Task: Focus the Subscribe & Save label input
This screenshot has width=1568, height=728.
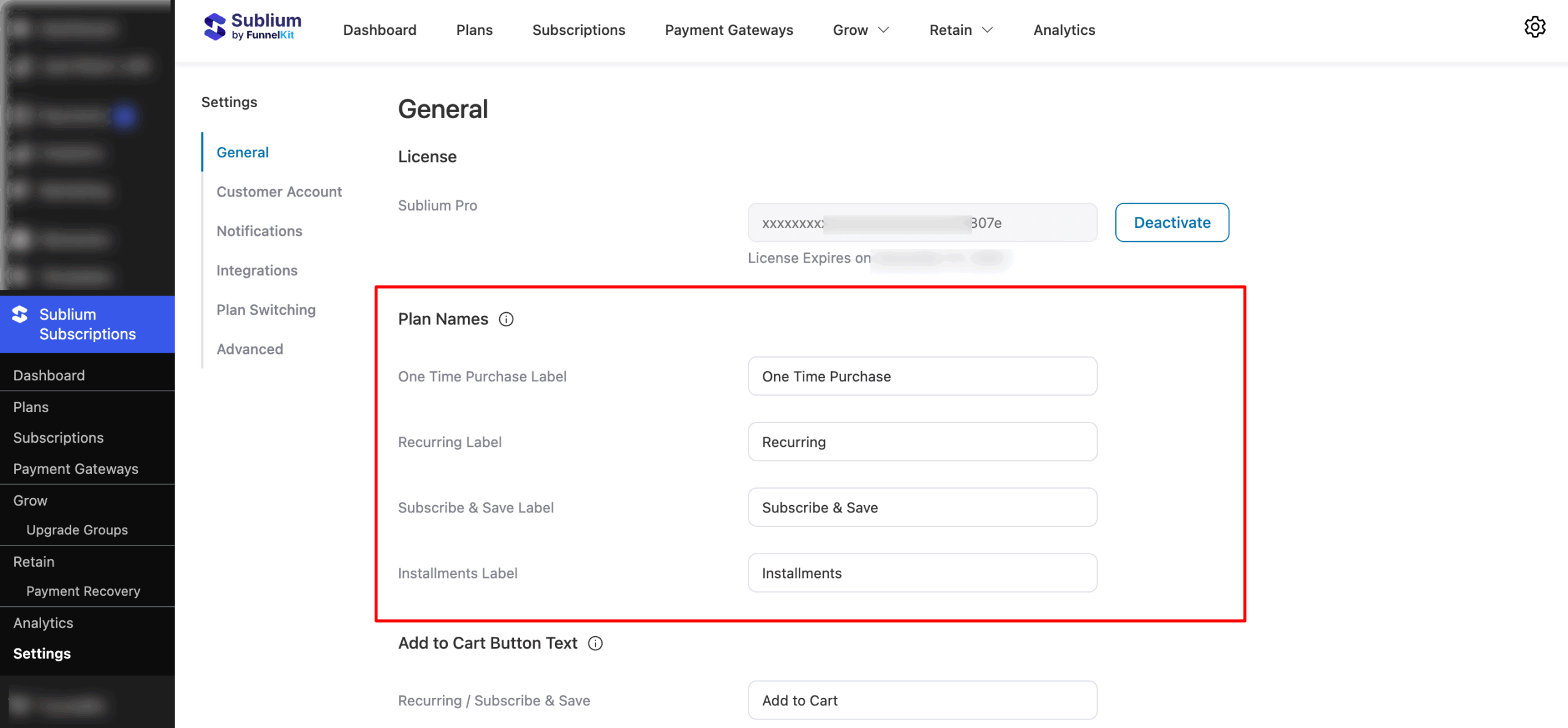Action: (922, 507)
